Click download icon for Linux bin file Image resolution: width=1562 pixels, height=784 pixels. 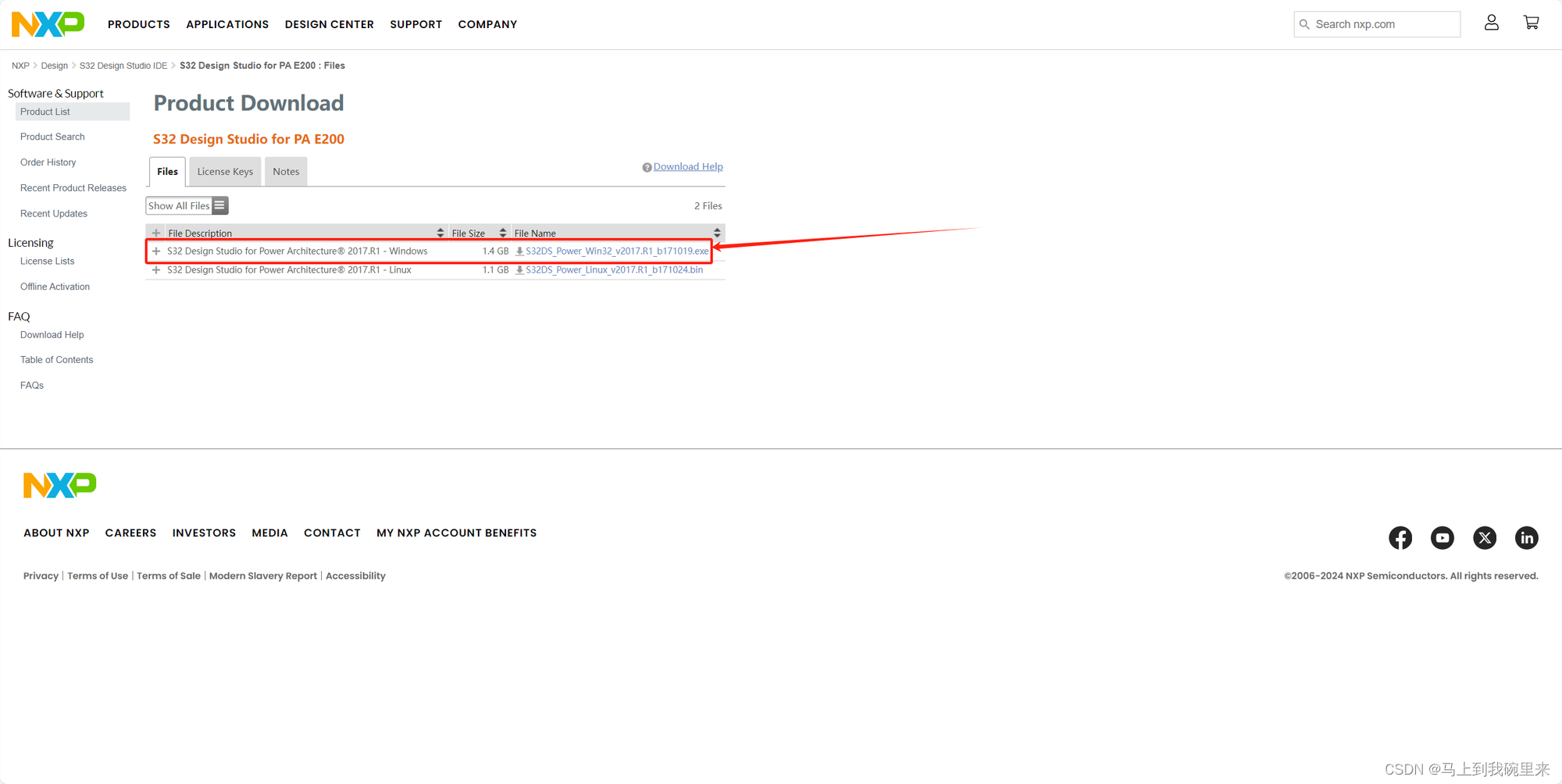519,270
